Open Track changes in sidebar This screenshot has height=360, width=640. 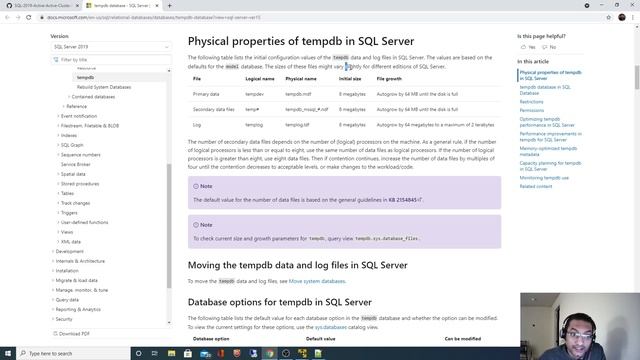[x=76, y=203]
